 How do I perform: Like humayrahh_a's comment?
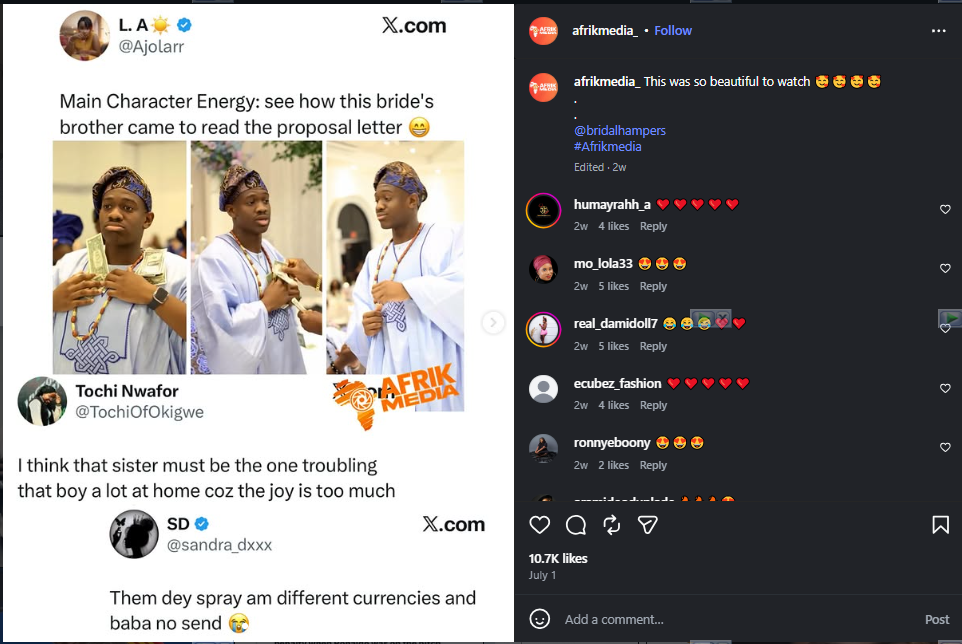[x=945, y=210]
